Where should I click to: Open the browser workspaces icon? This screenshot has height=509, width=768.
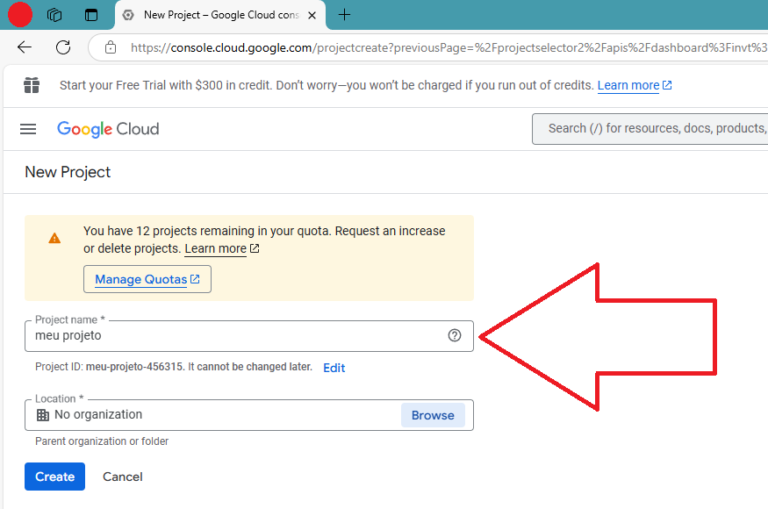coord(55,15)
